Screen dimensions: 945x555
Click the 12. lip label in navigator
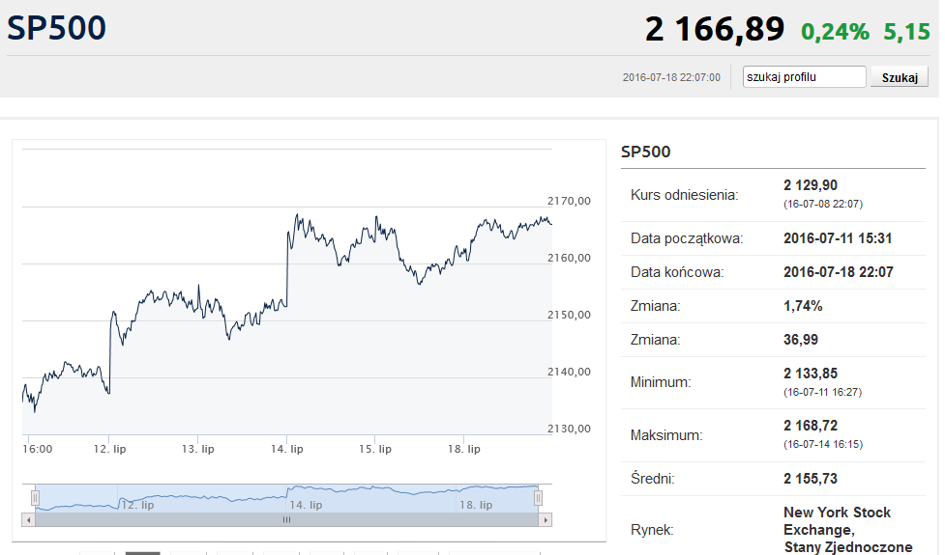[x=138, y=505]
